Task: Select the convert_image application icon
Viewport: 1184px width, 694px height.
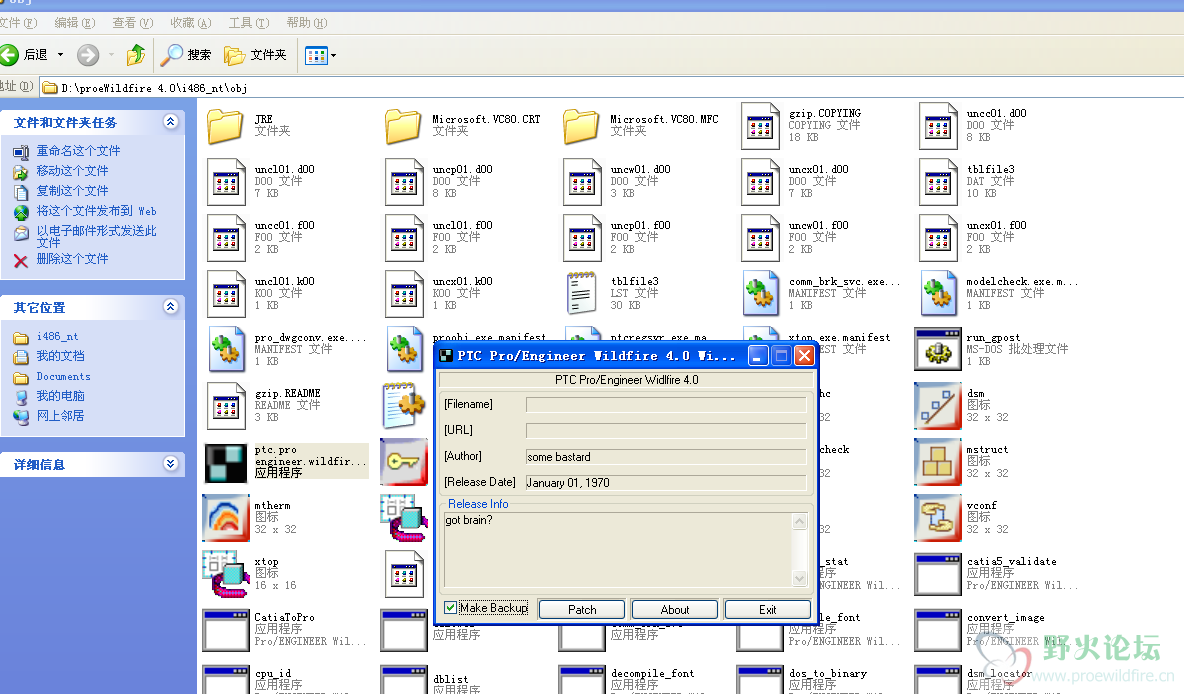Action: click(x=938, y=630)
